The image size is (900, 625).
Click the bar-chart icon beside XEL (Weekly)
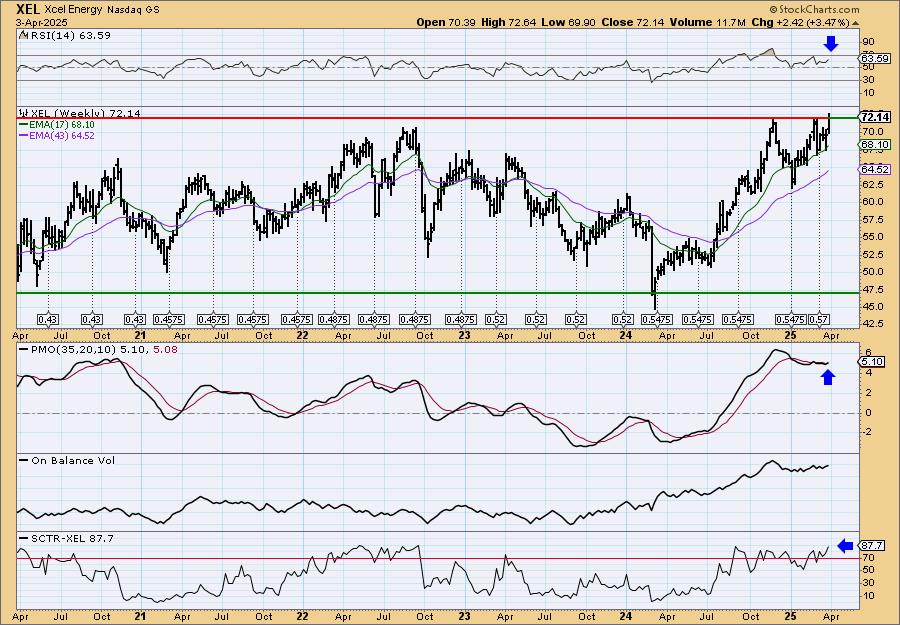[24, 113]
